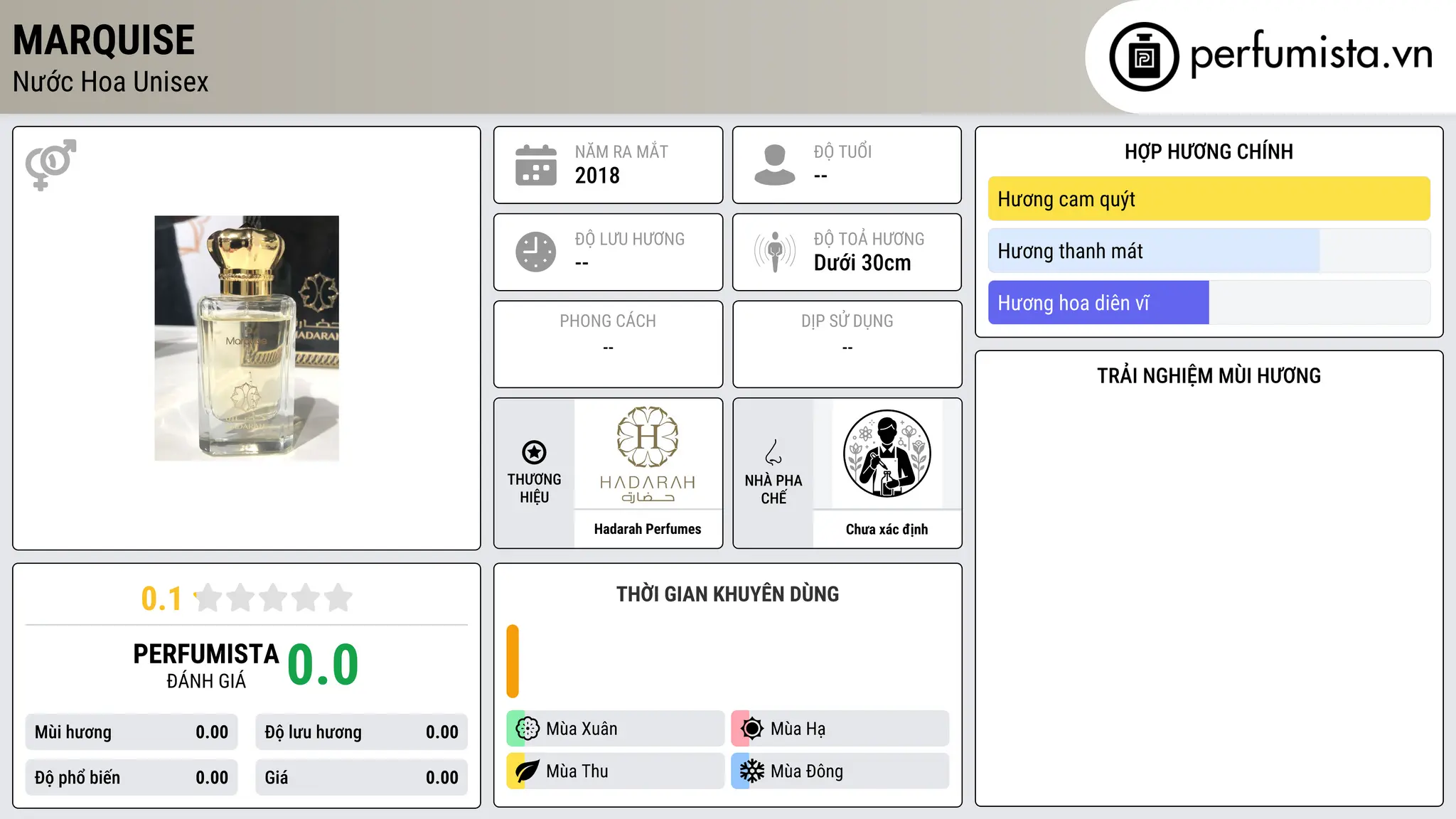This screenshot has width=1456, height=819.
Task: Select the Mùa Thu season label
Action: pos(577,771)
